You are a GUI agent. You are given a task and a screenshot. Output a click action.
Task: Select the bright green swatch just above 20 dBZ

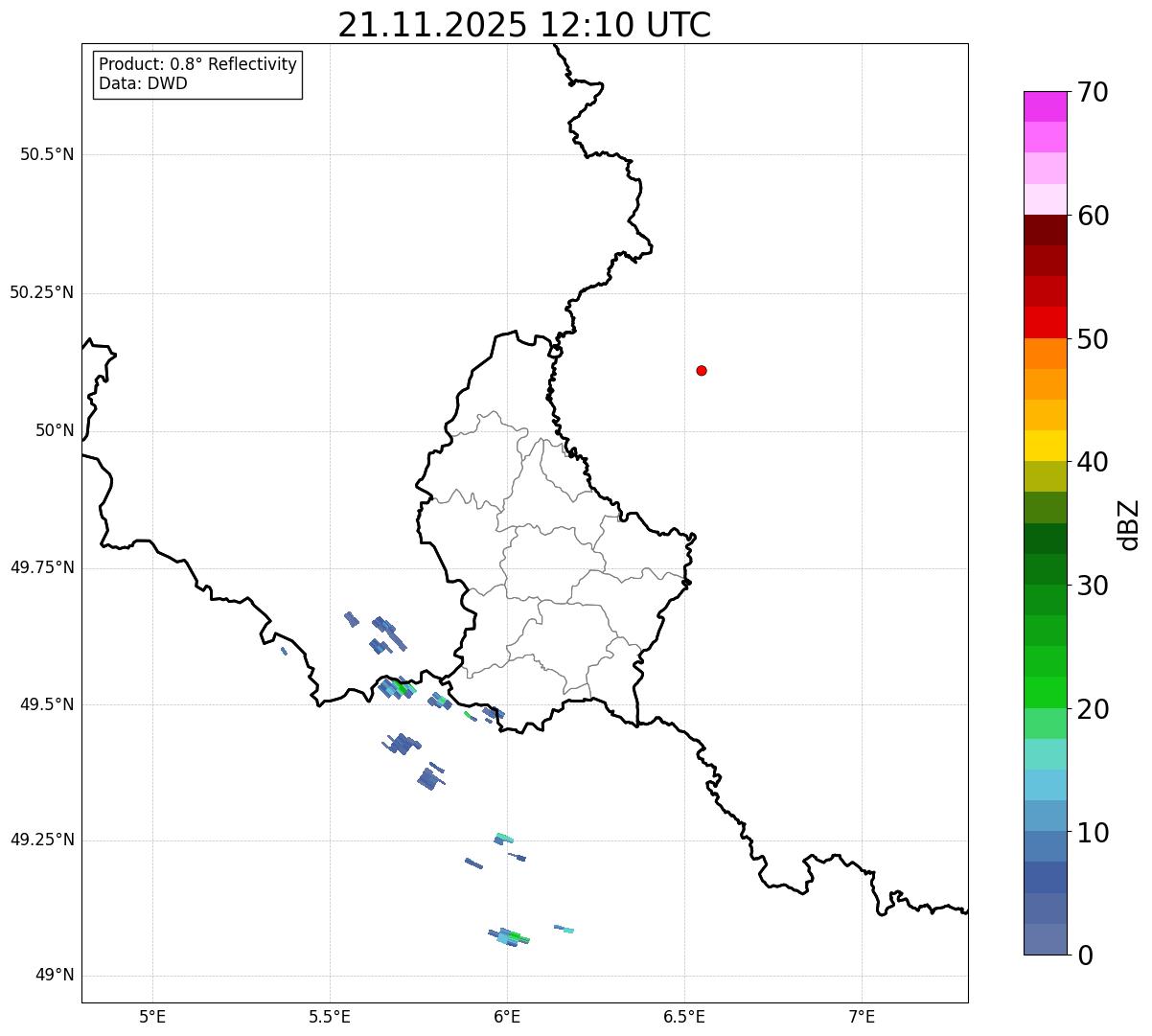1045,692
